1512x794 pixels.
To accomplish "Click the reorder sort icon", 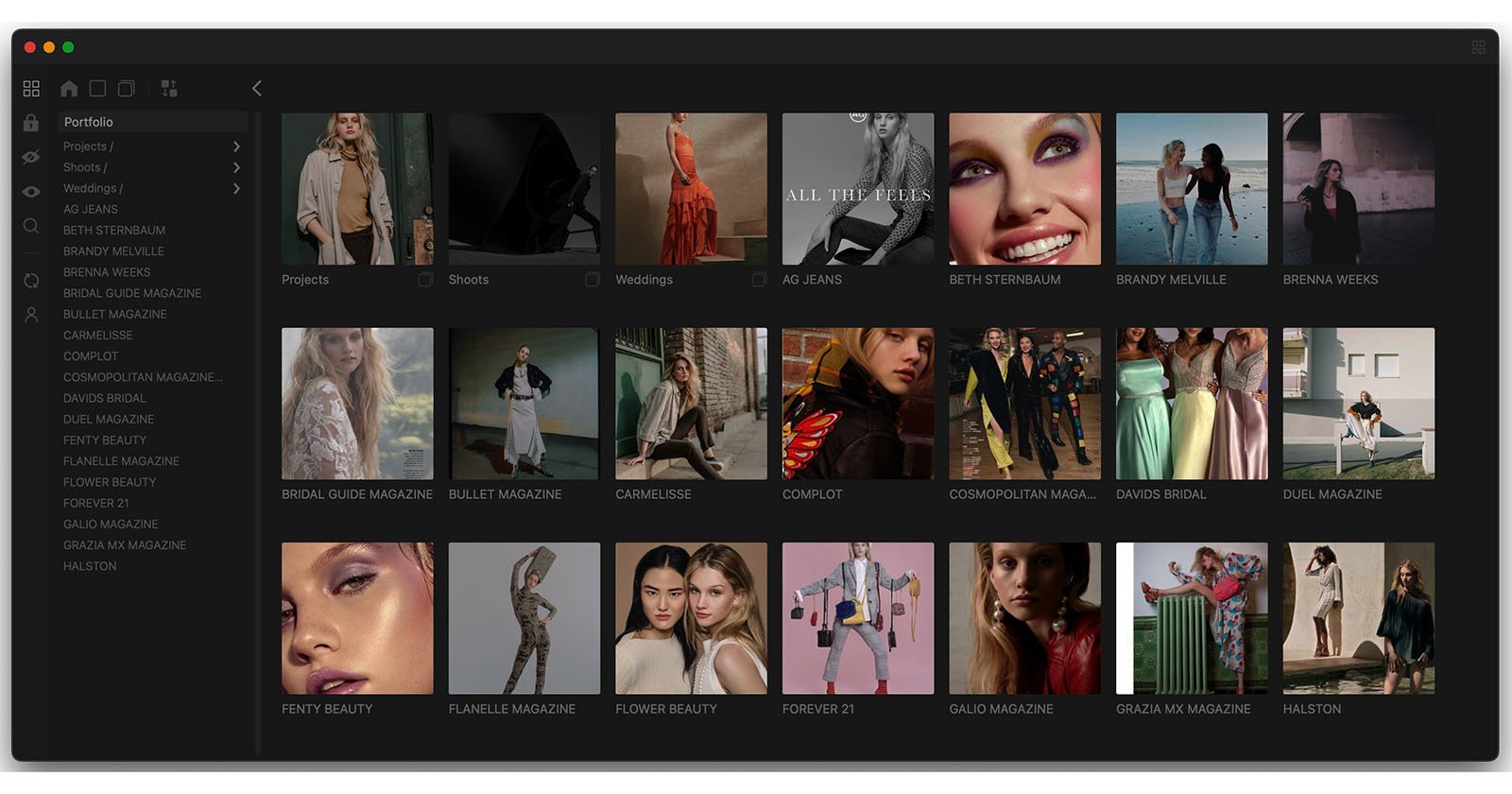I will pos(169,88).
